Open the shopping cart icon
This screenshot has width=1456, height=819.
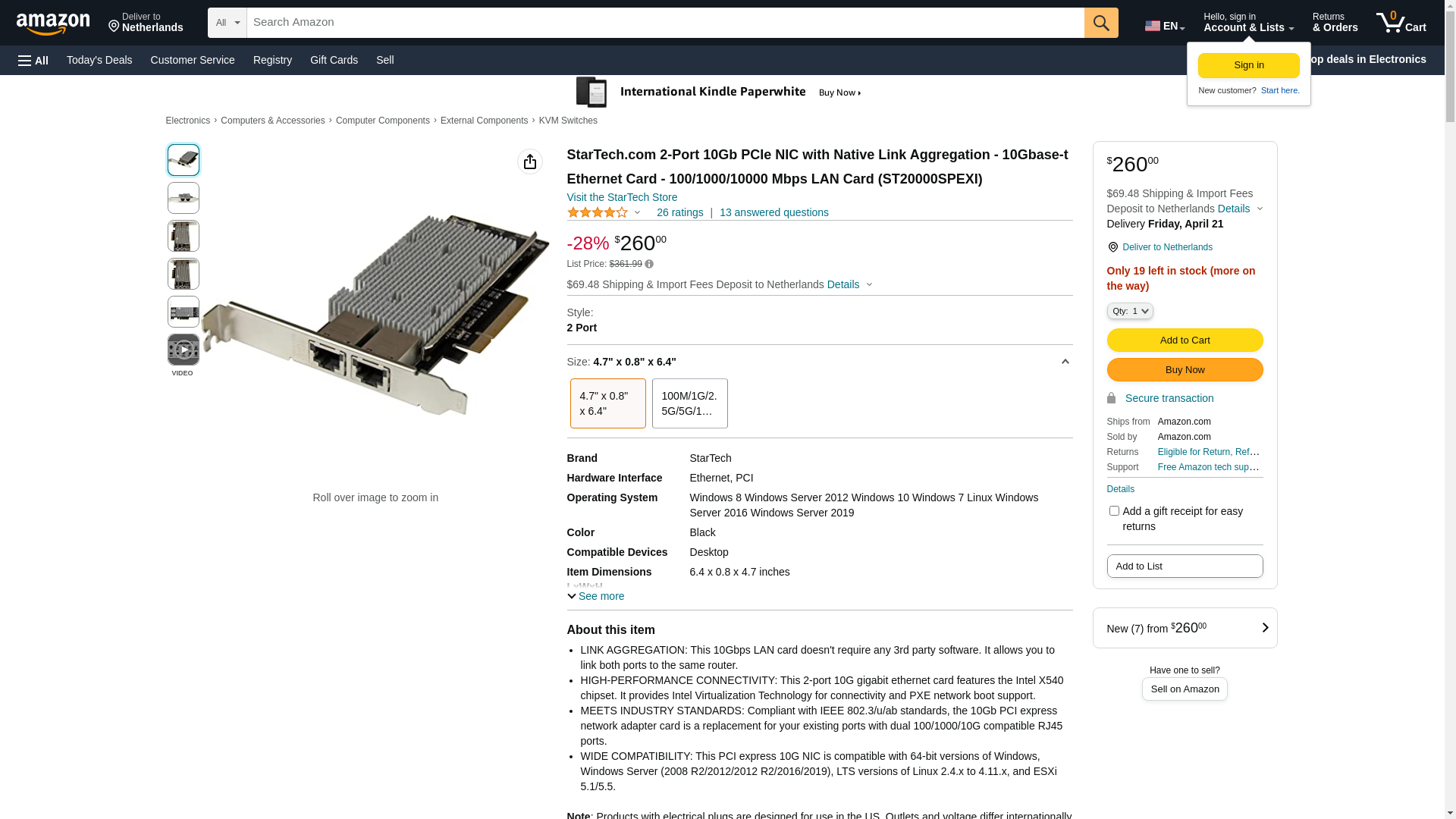(x=1401, y=23)
